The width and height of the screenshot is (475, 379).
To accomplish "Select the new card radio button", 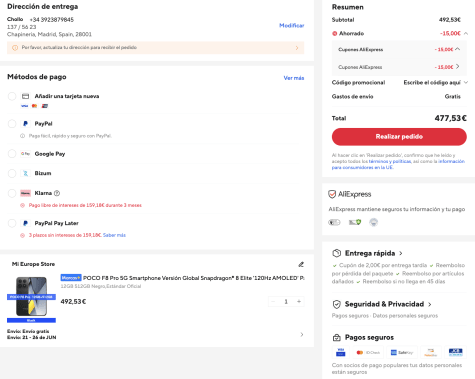I will (12, 96).
